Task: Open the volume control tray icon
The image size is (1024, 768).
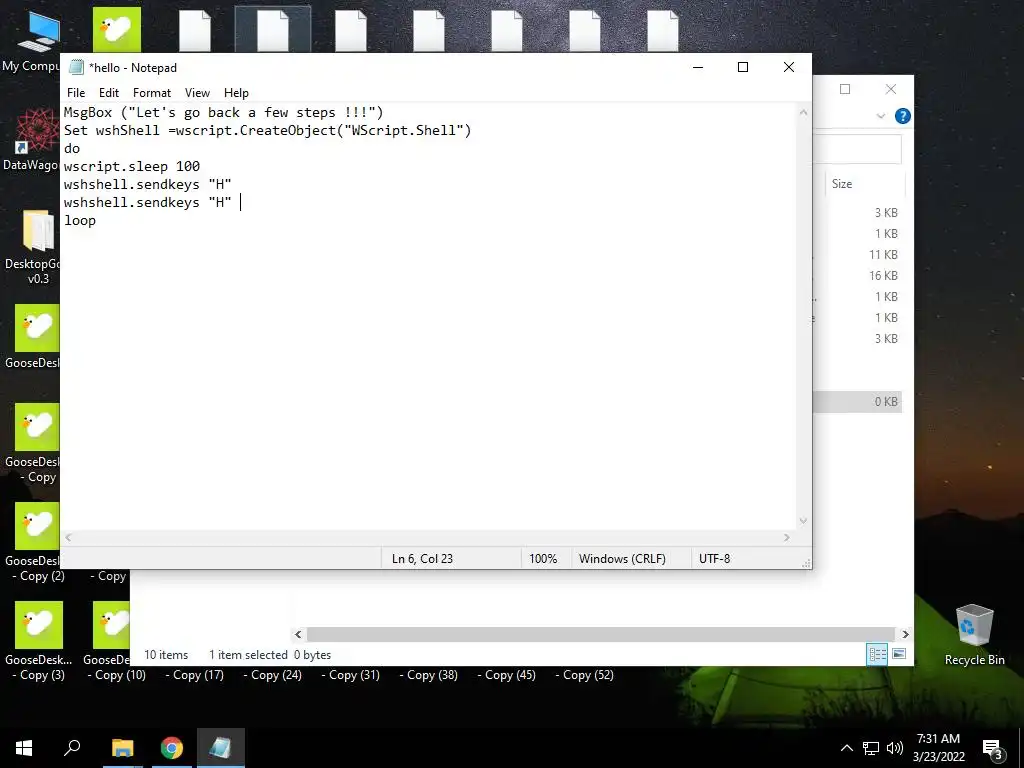Action: click(895, 748)
